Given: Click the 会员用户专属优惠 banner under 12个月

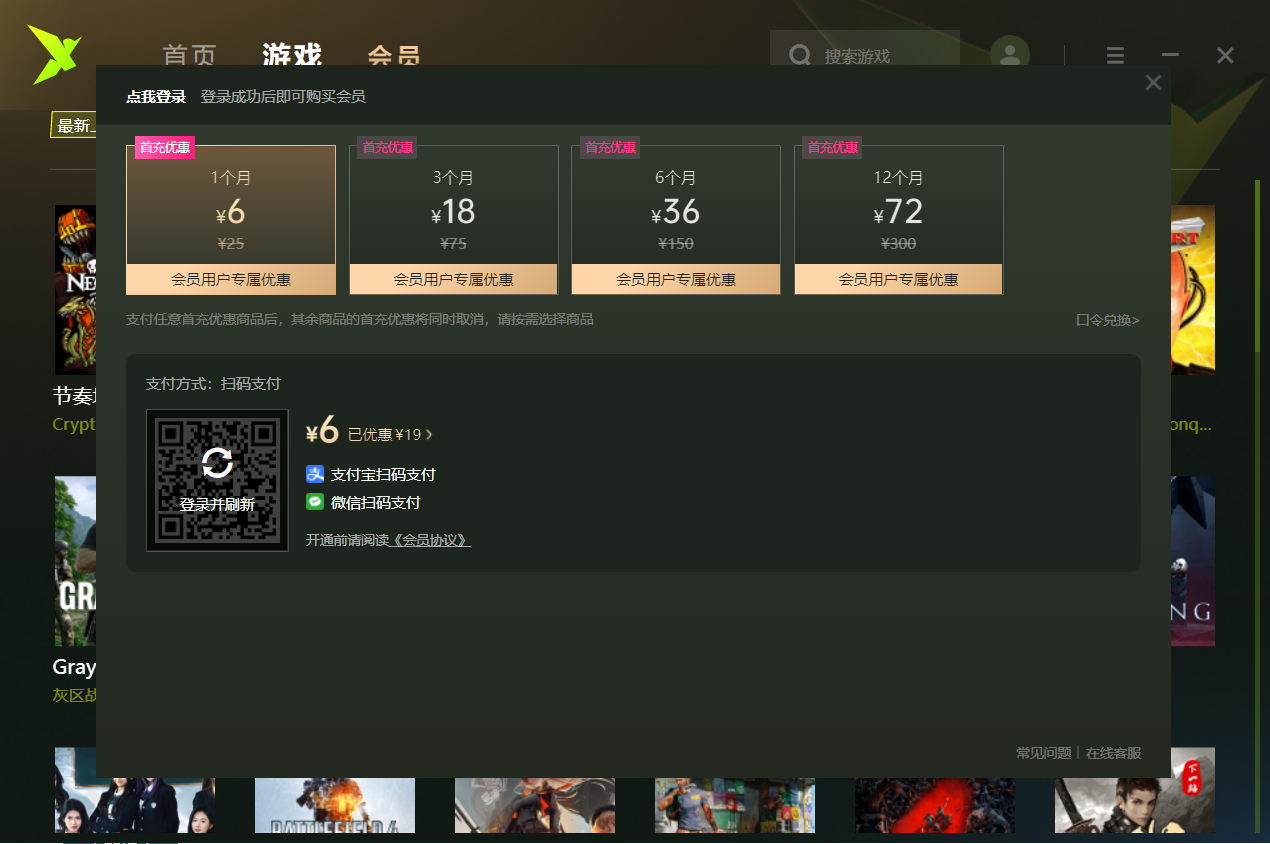Looking at the screenshot, I should (898, 280).
